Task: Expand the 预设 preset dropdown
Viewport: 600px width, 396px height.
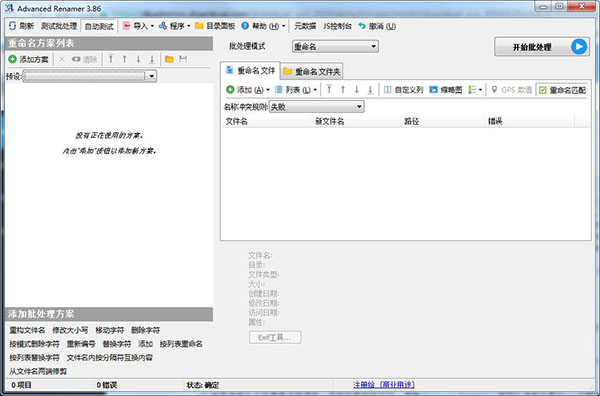Action: coord(152,76)
